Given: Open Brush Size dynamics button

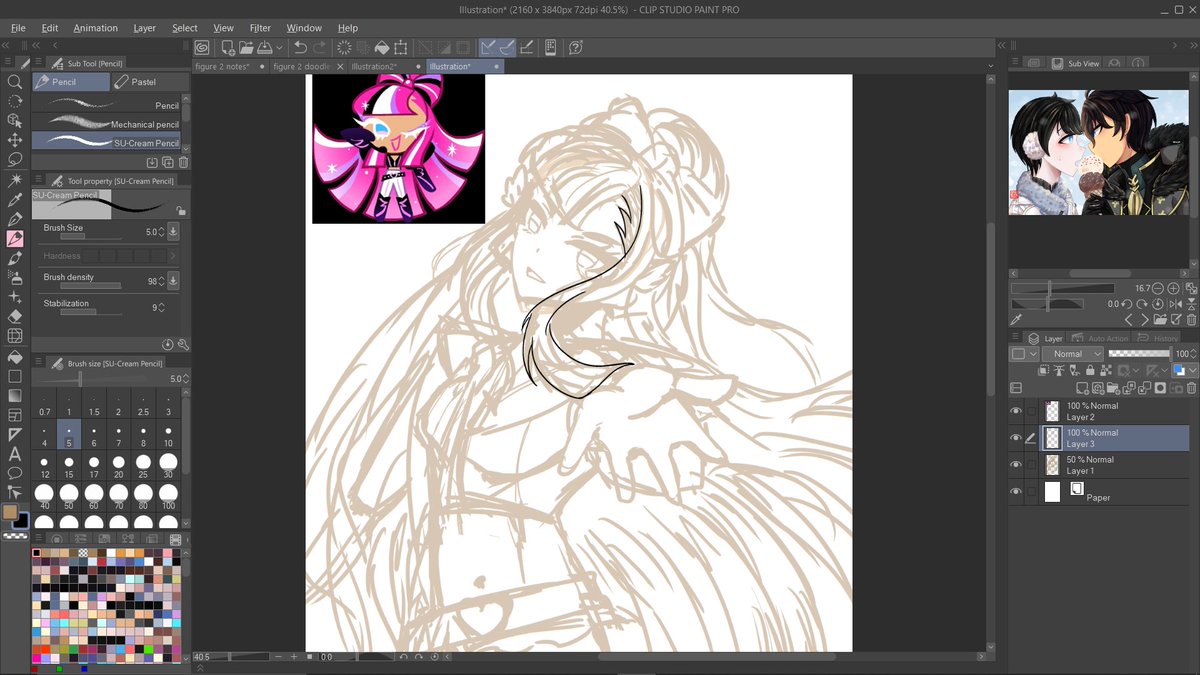Looking at the screenshot, I should [173, 231].
